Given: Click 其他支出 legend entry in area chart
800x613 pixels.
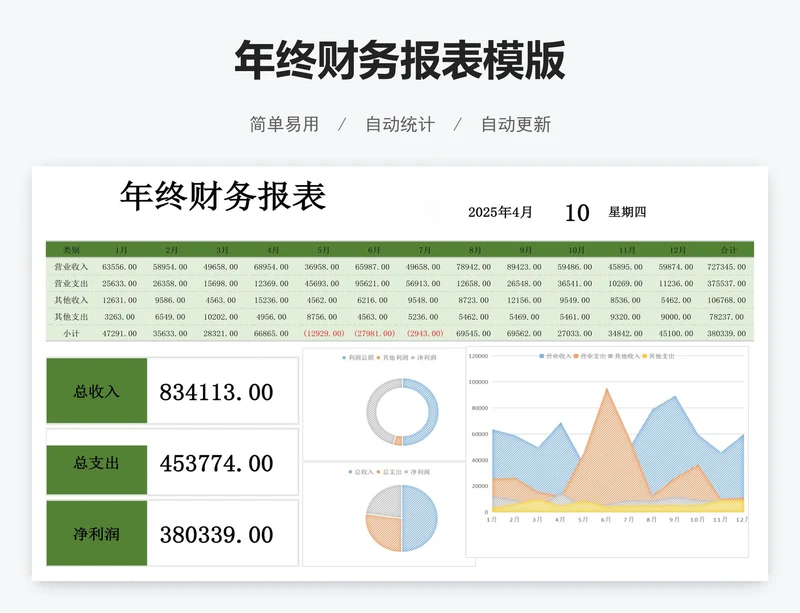Looking at the screenshot, I should pyautogui.click(x=658, y=356).
